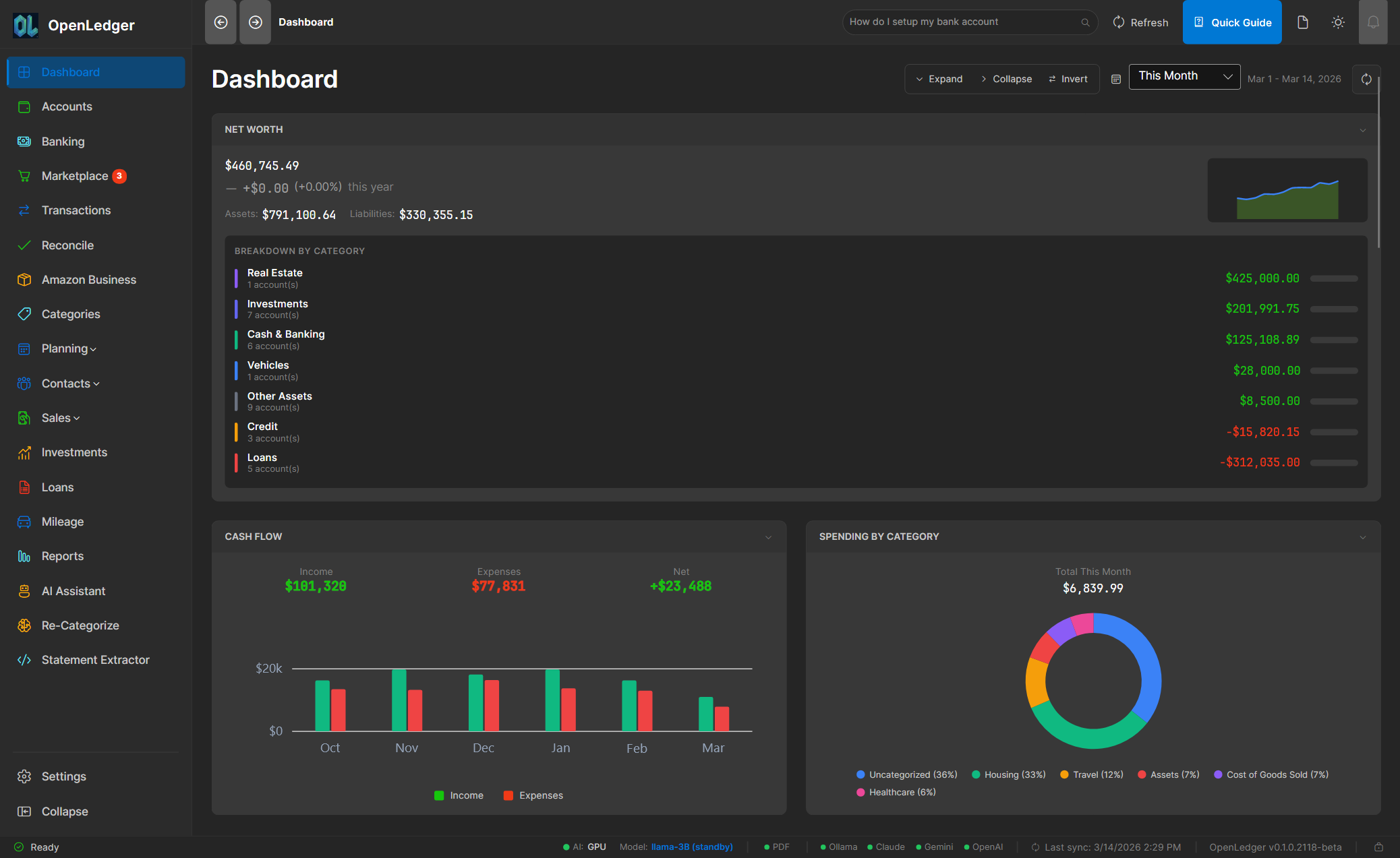Viewport: 1400px width, 858px height.
Task: Collapse the Net Worth panel
Action: [x=1362, y=129]
